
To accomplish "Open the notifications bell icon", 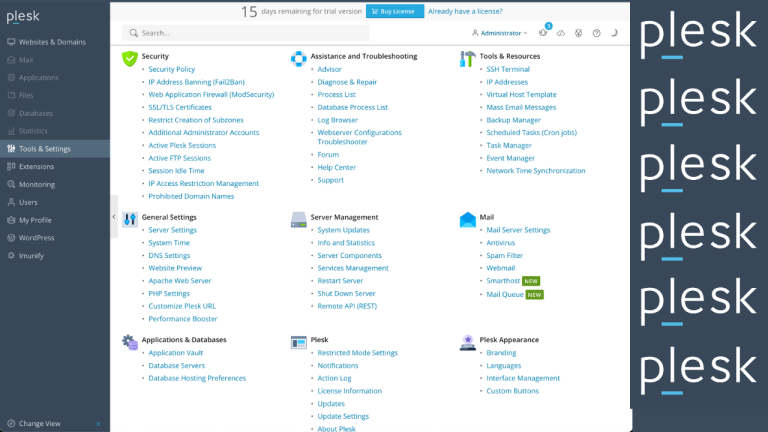I will click(x=543, y=33).
